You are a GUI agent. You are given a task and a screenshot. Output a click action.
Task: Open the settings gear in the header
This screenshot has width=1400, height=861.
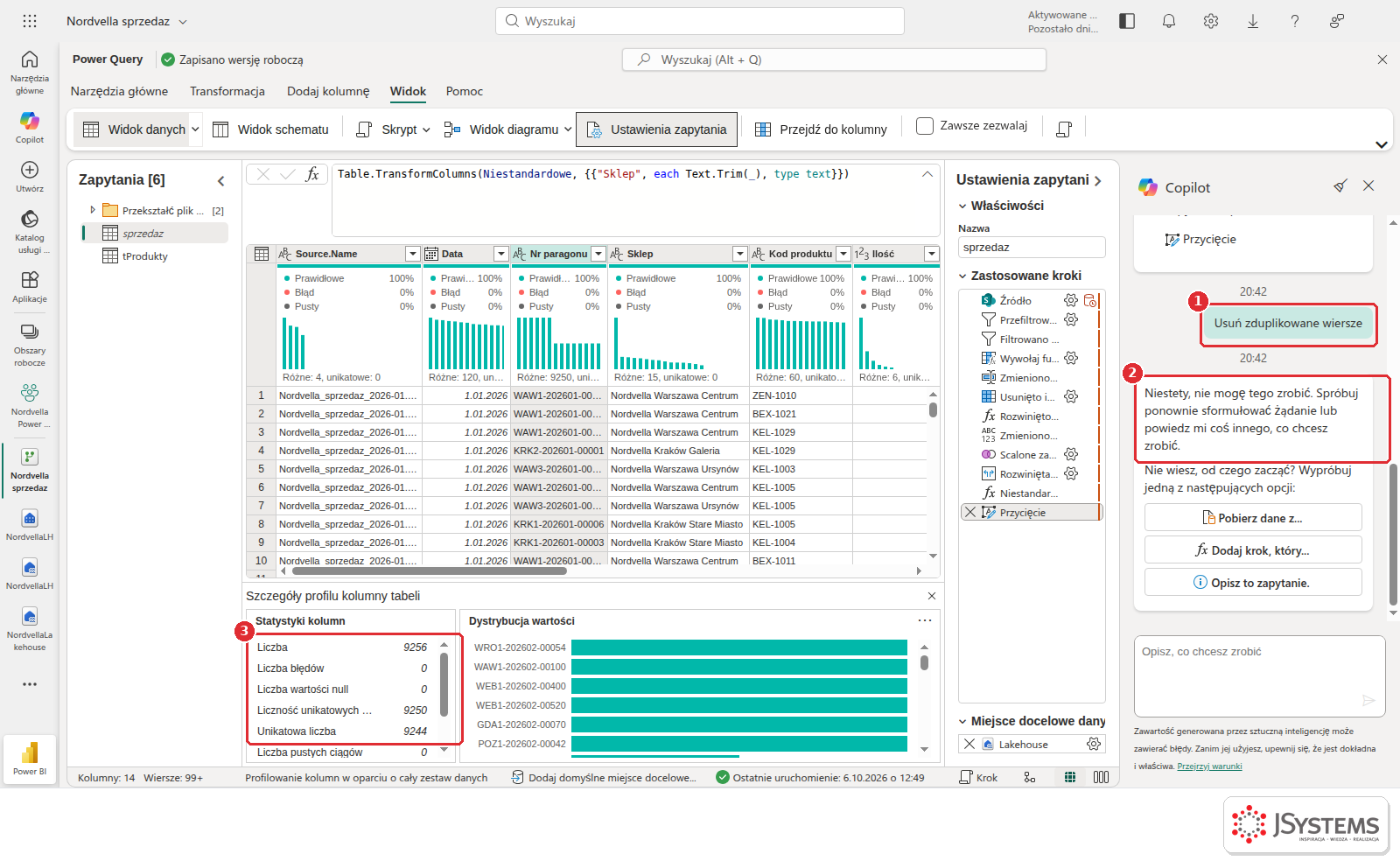(1211, 21)
